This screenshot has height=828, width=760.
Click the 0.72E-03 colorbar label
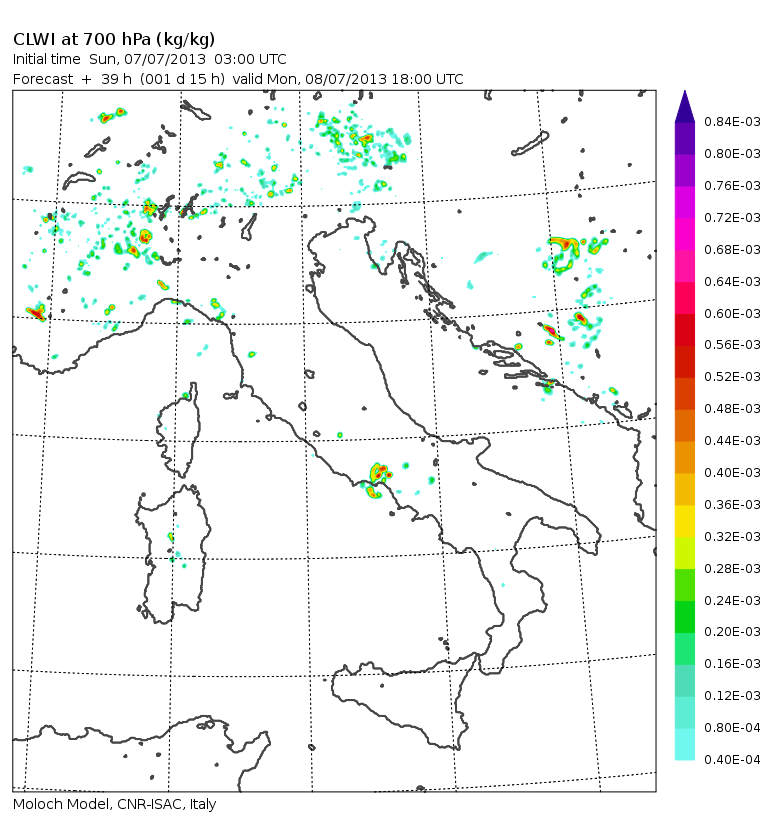tap(732, 218)
